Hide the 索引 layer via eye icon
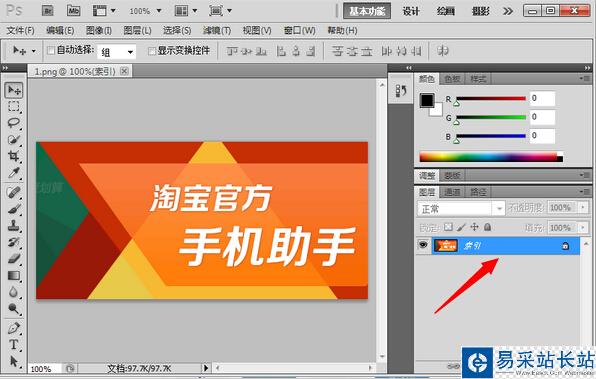The image size is (596, 379). coord(423,245)
